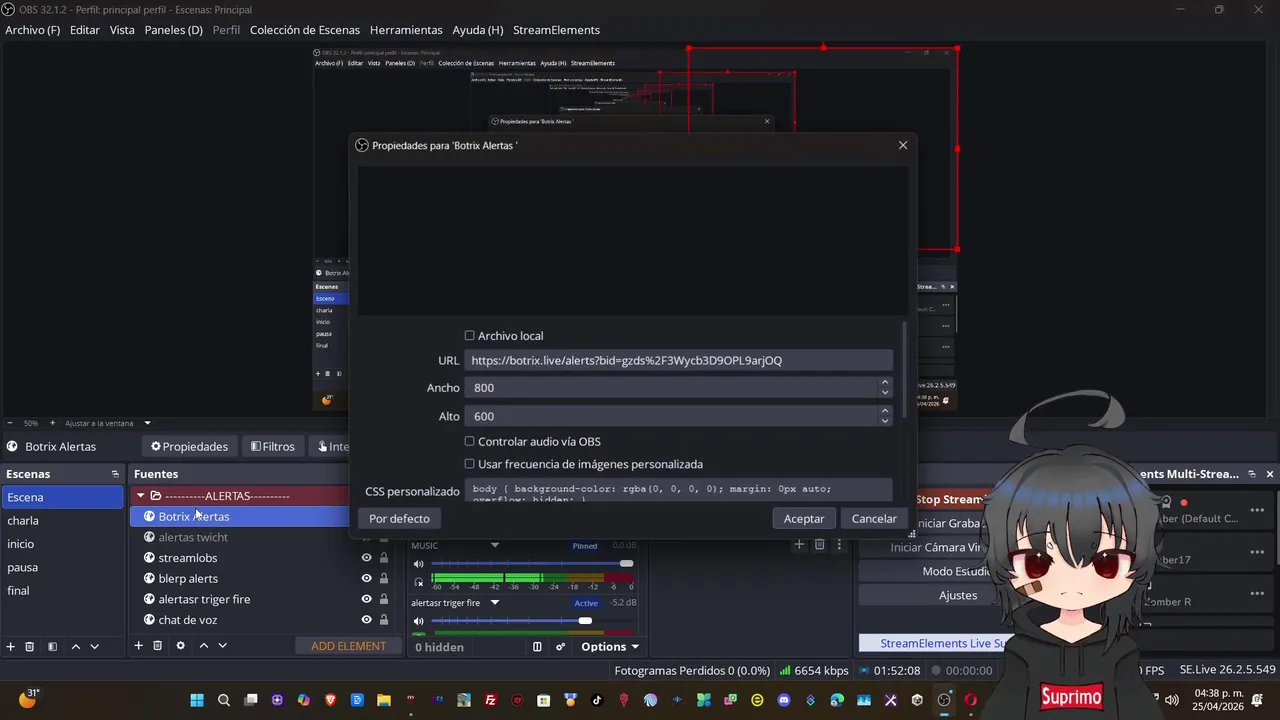Remove selected source with trash icon
This screenshot has height=720, width=1280.
pyautogui.click(x=158, y=646)
